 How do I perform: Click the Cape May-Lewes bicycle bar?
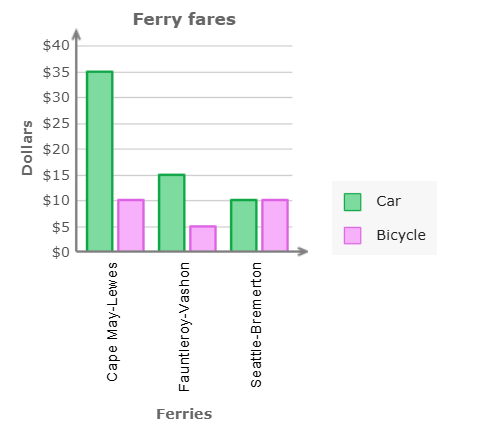(131, 225)
